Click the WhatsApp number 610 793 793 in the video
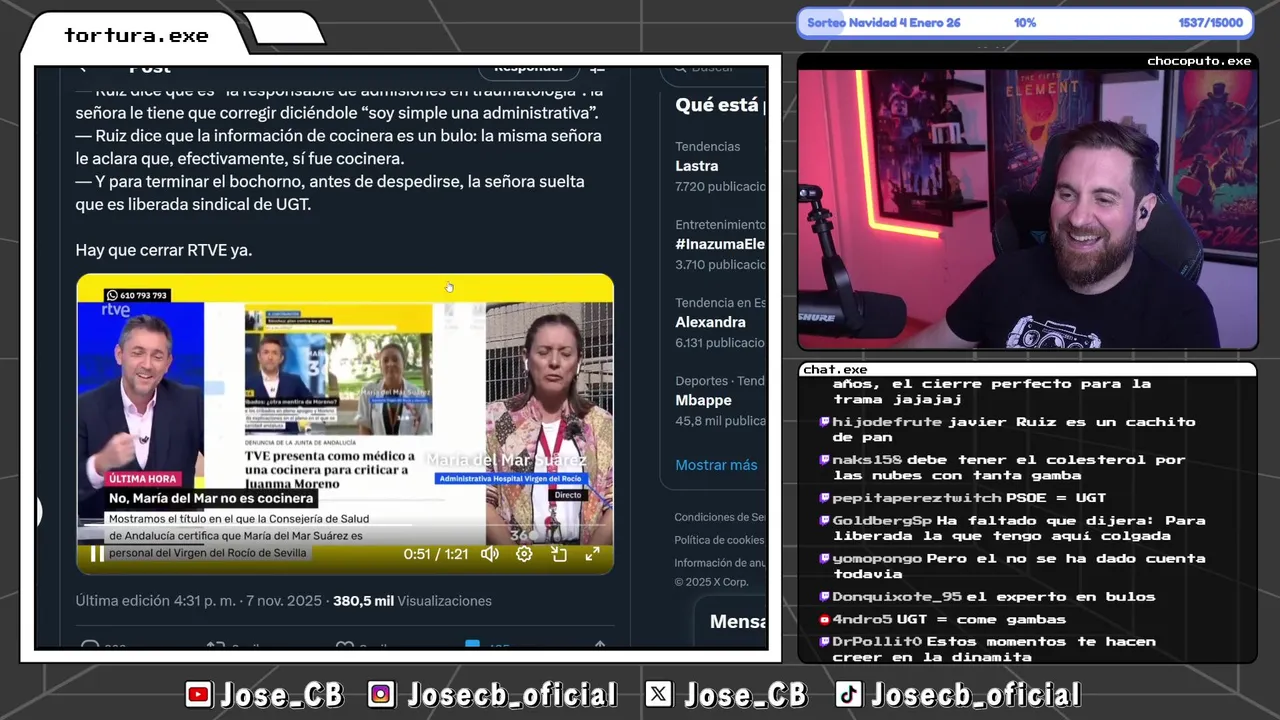The image size is (1280, 720). 138,296
